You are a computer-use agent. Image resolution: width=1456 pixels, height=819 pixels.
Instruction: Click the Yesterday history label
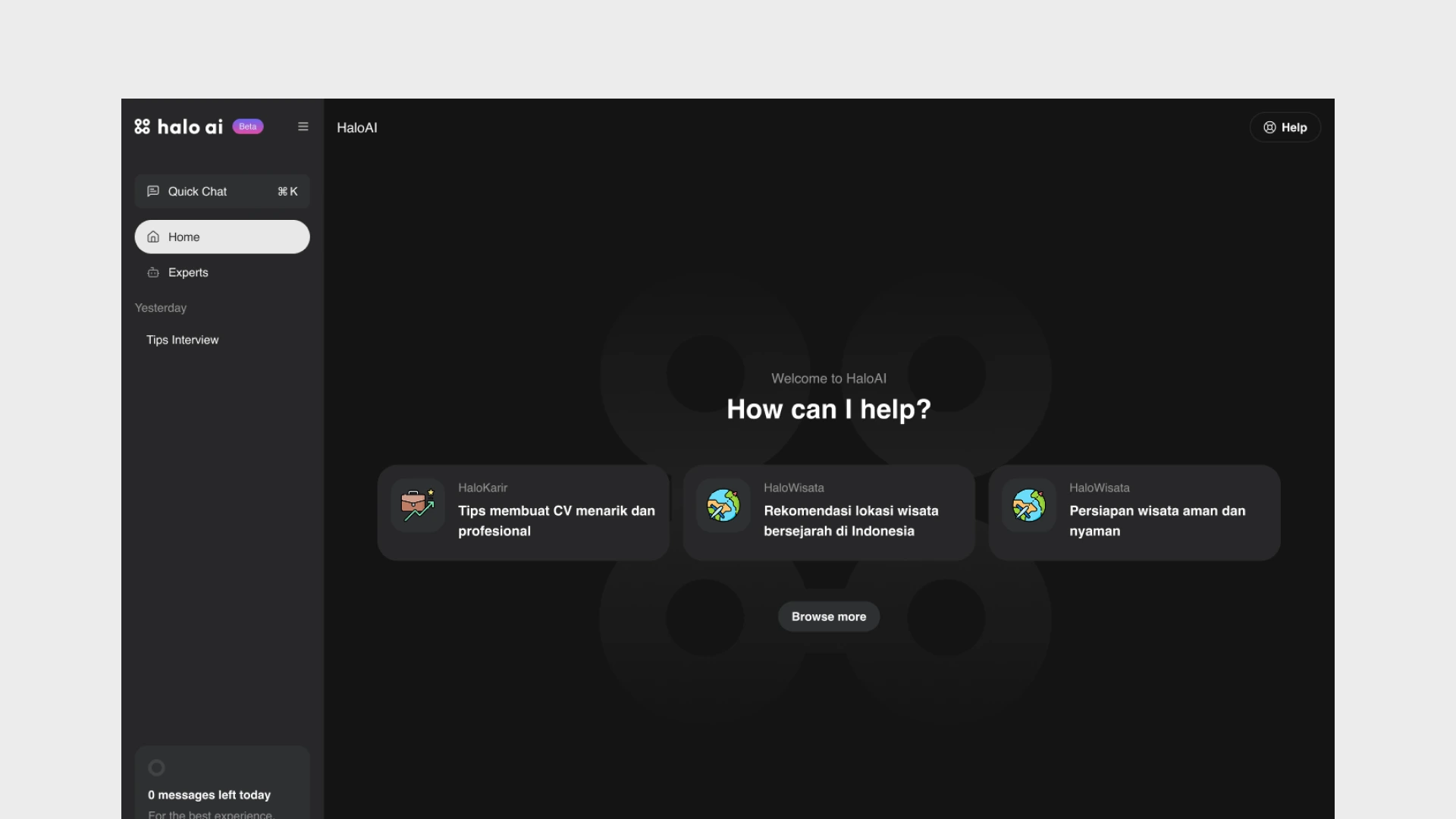pos(161,308)
